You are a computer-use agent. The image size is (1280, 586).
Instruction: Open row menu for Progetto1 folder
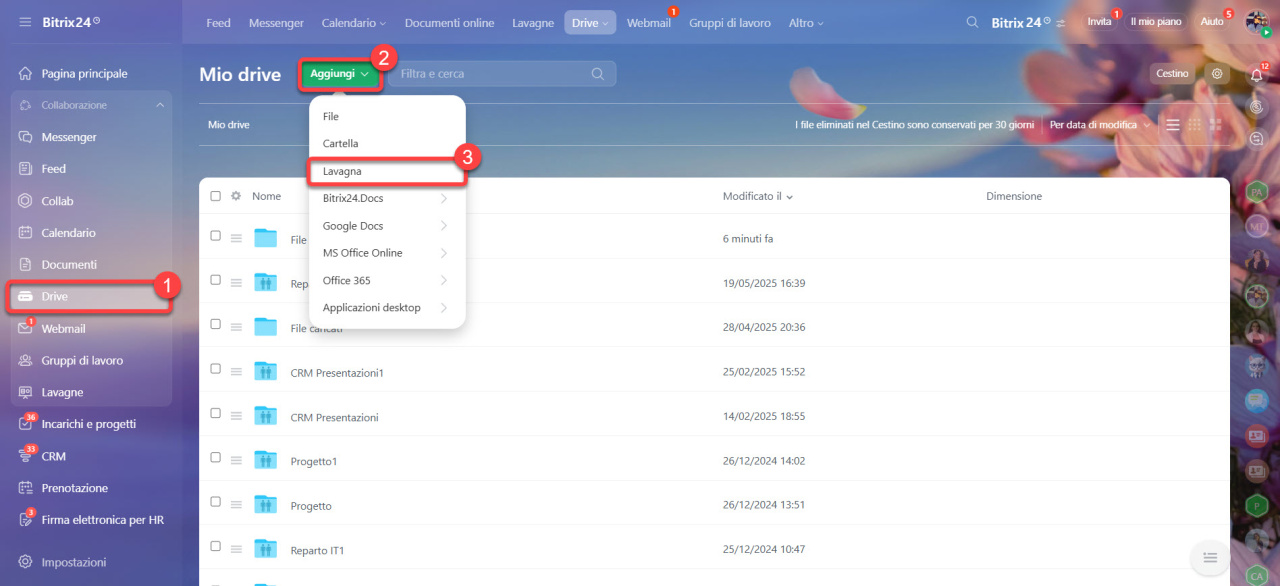(x=236, y=461)
